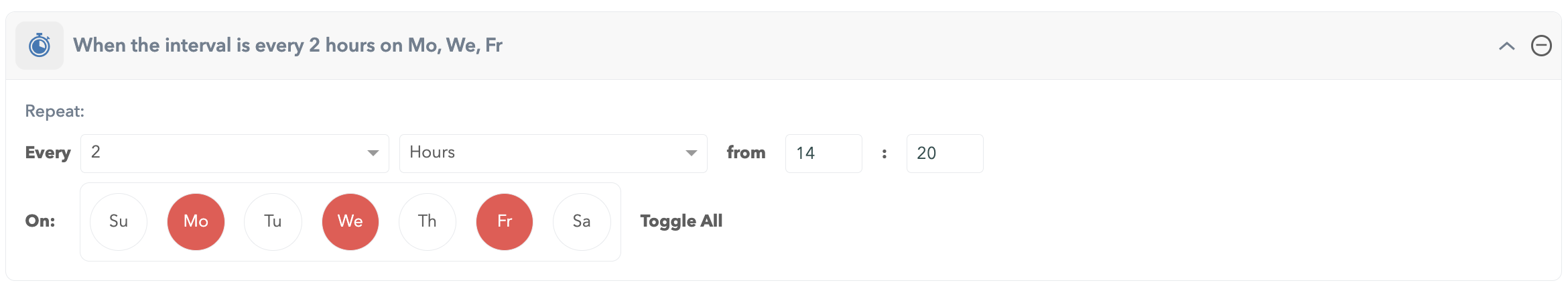Disable the We day circle
Image resolution: width=1568 pixels, height=287 pixels.
[x=350, y=222]
